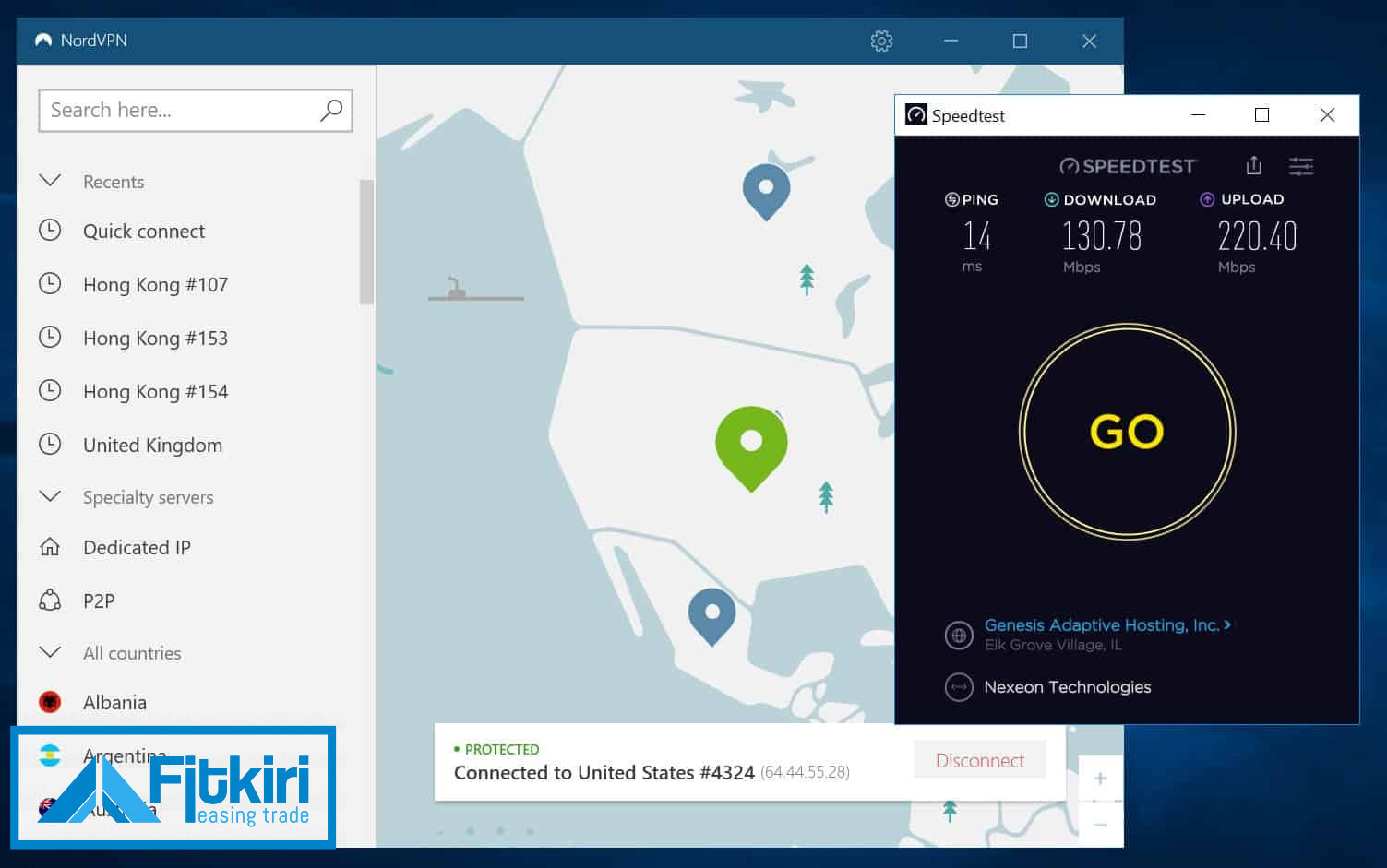Viewport: 1387px width, 868px height.
Task: Click the NordVPN logo in title bar
Action: (42, 41)
